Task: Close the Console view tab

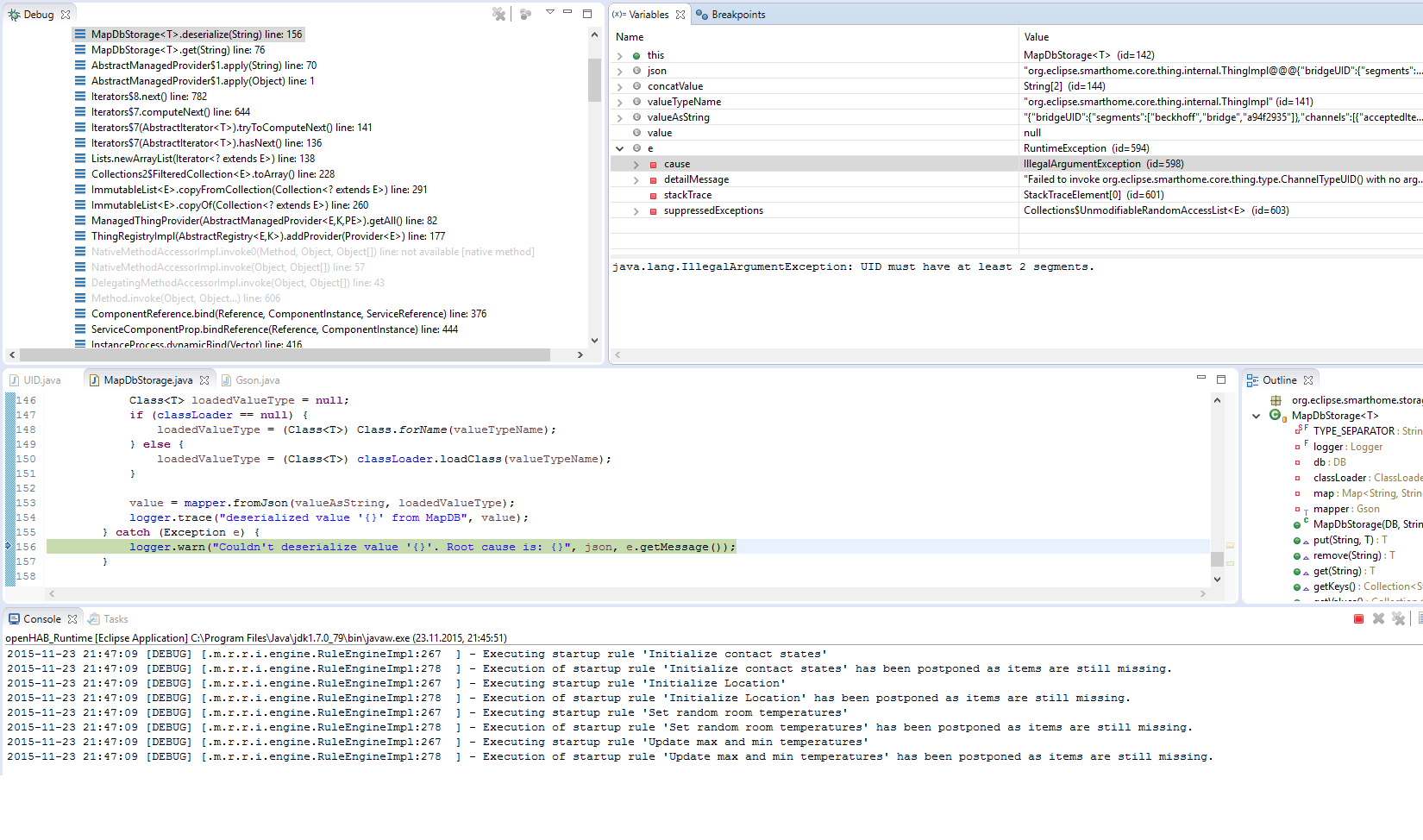Action: 72,619
